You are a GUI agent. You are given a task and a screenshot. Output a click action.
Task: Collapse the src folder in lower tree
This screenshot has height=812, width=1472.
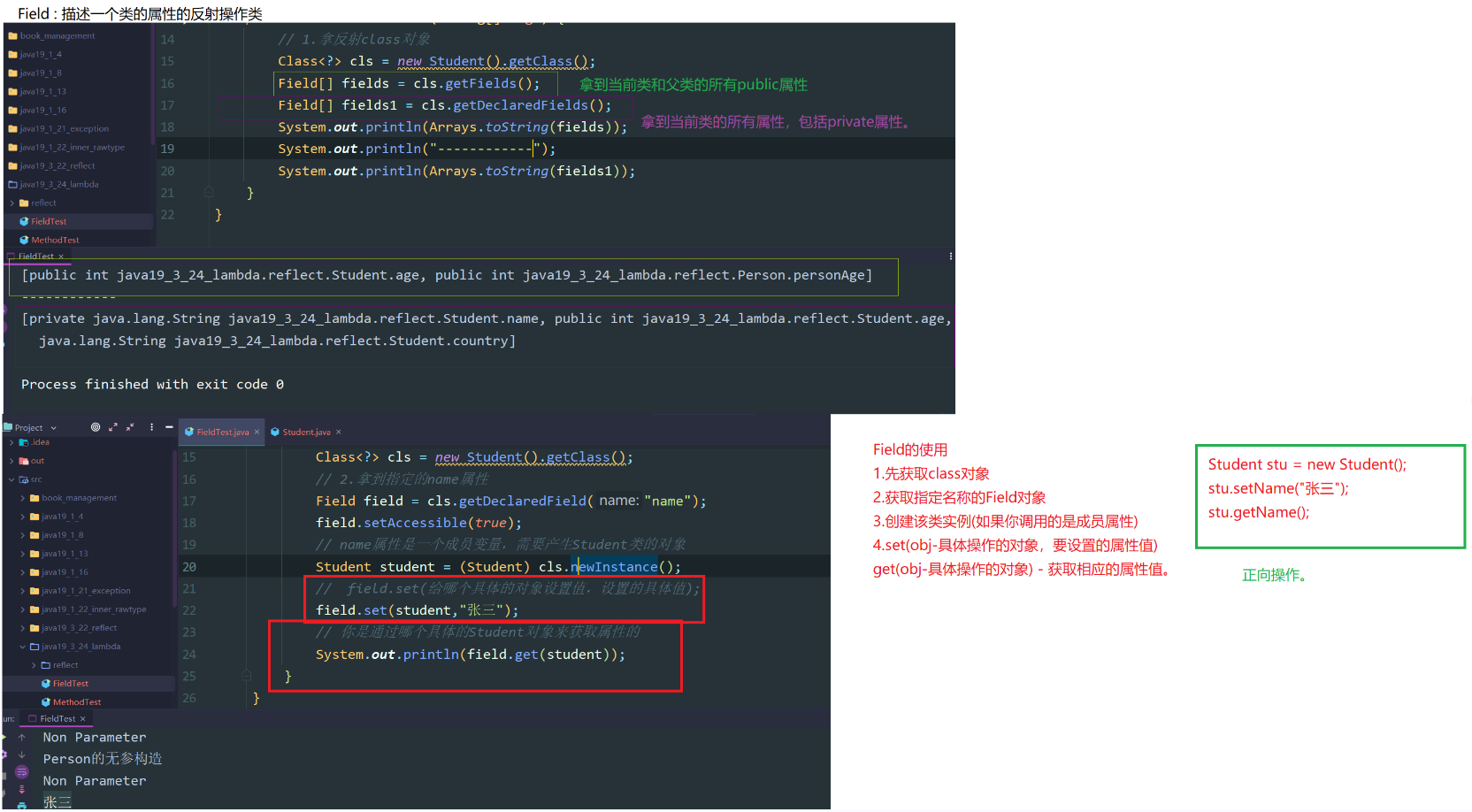click(x=11, y=479)
